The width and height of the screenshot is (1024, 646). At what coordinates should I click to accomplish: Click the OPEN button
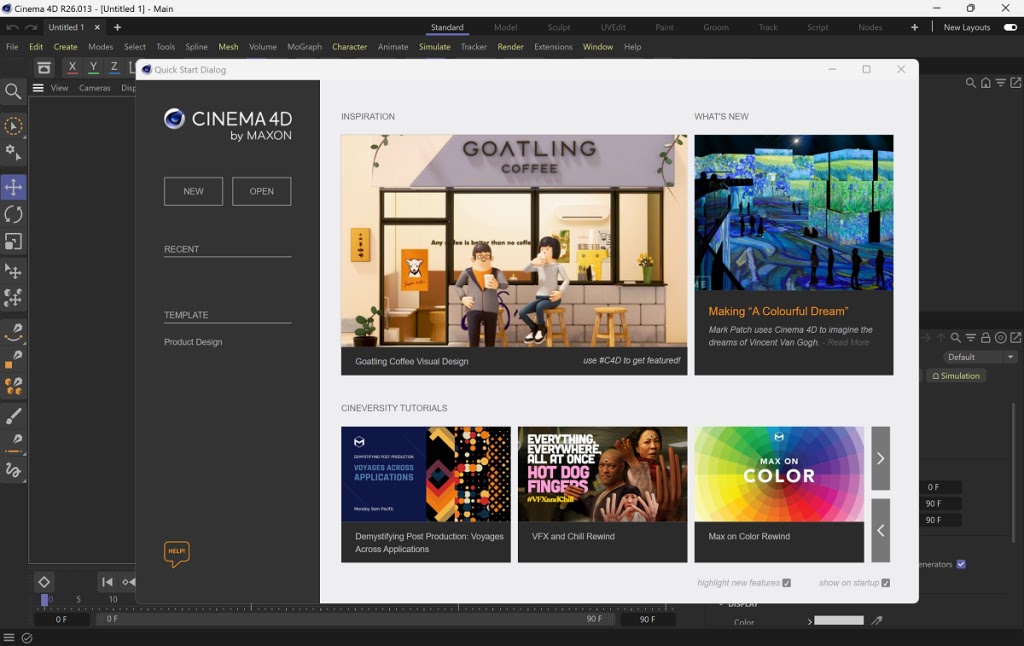pos(261,191)
